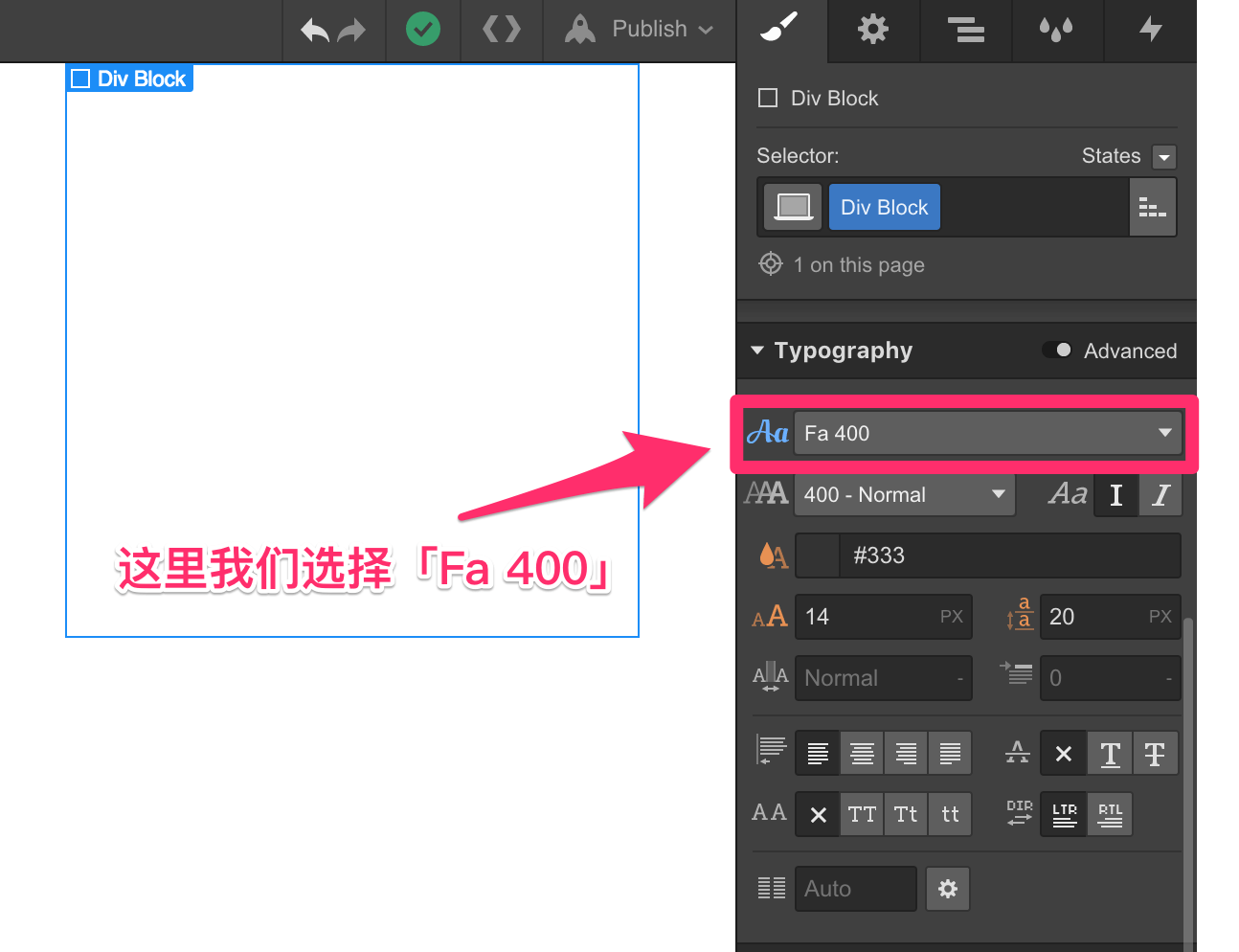Open the Interactions lightning panel
Screen dimensions: 1239x952
pos(1150,30)
